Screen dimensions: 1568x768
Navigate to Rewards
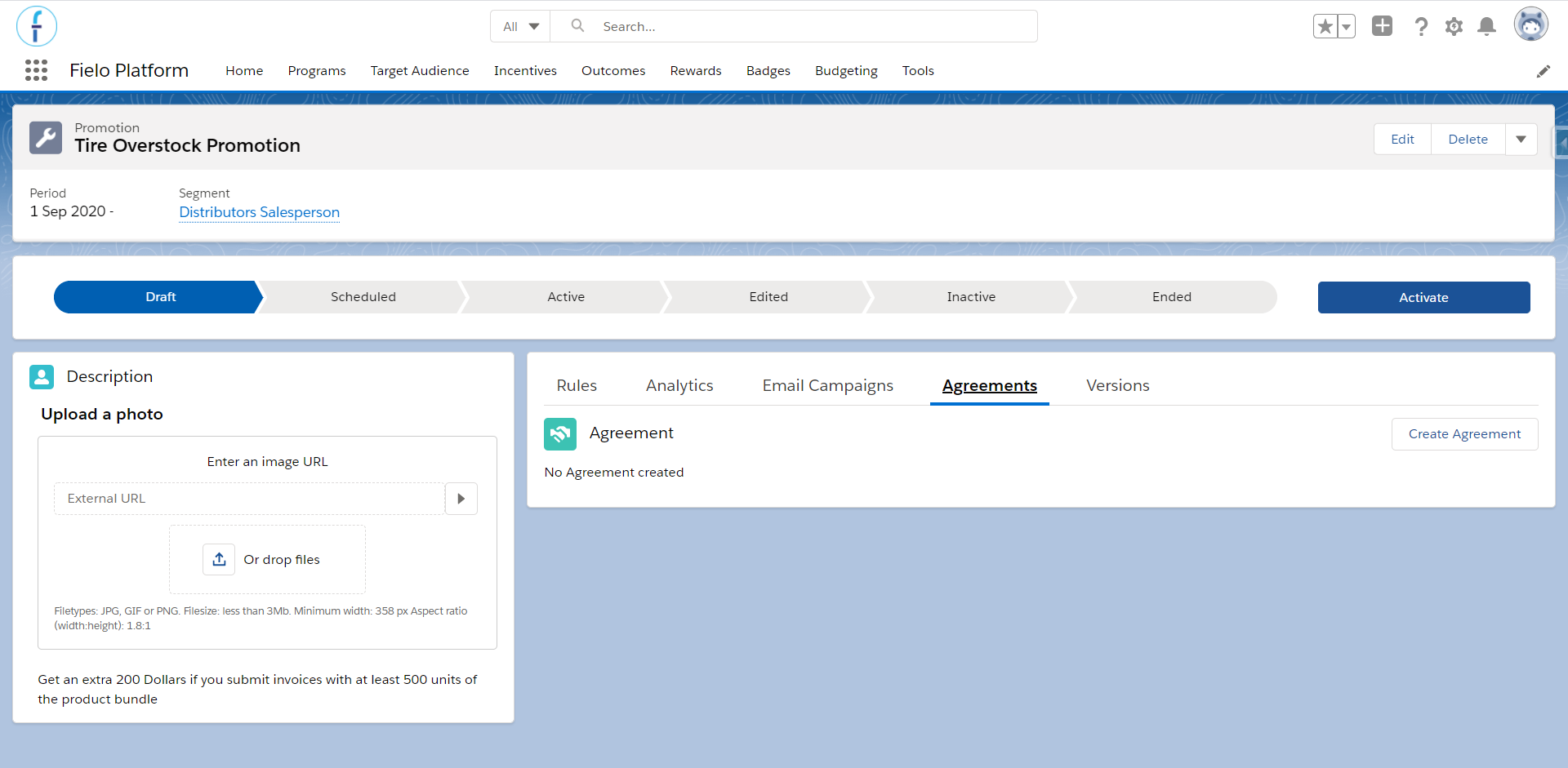[x=696, y=71]
